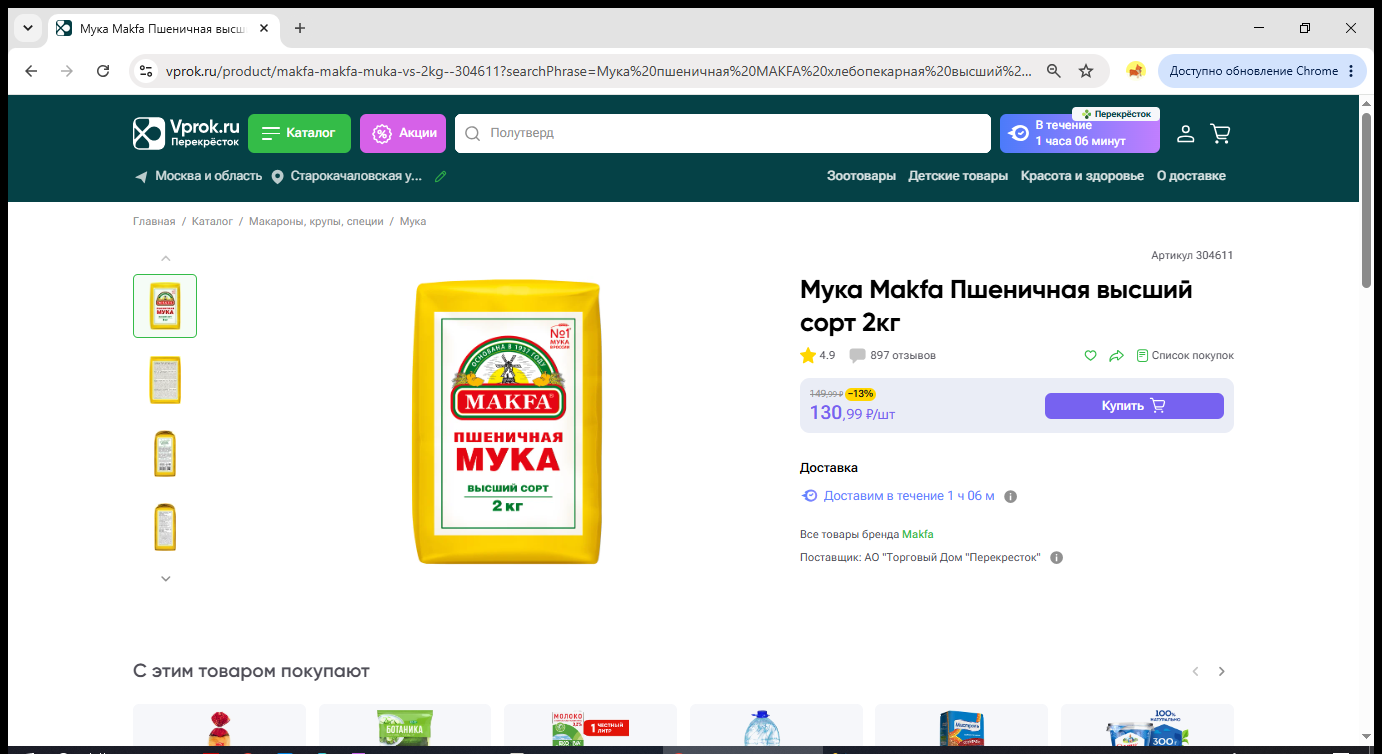The width and height of the screenshot is (1382, 754).
Task: Bookmark this page with the star icon
Action: [x=1086, y=71]
